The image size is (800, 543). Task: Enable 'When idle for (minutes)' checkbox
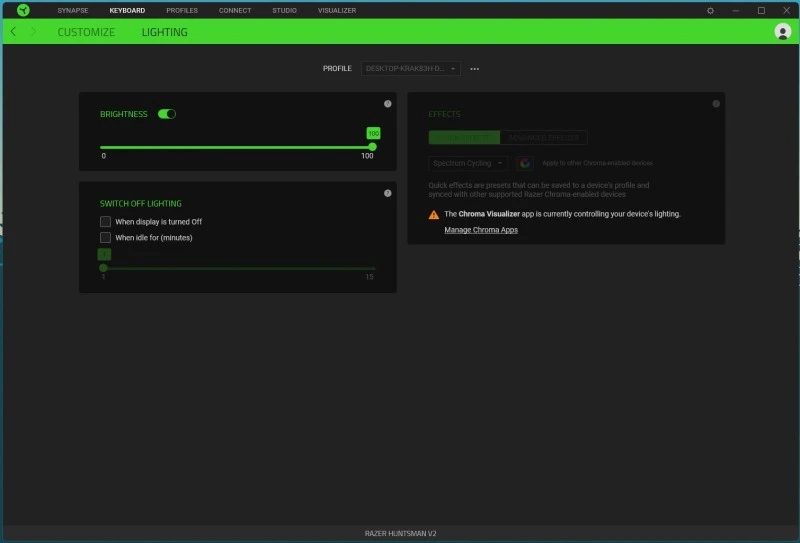pyautogui.click(x=105, y=238)
